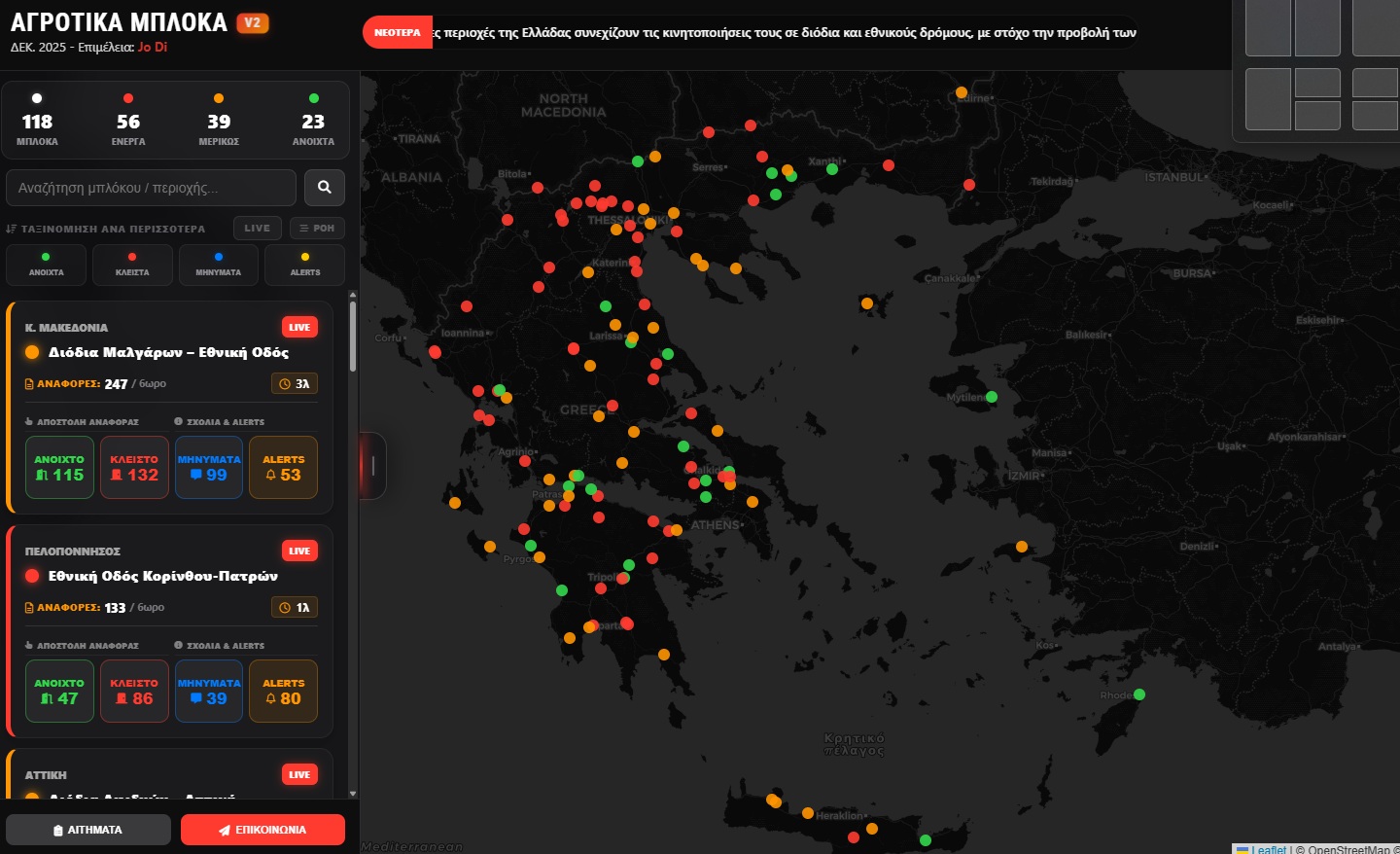Collapse the sidebar using the red handle

tap(371, 465)
